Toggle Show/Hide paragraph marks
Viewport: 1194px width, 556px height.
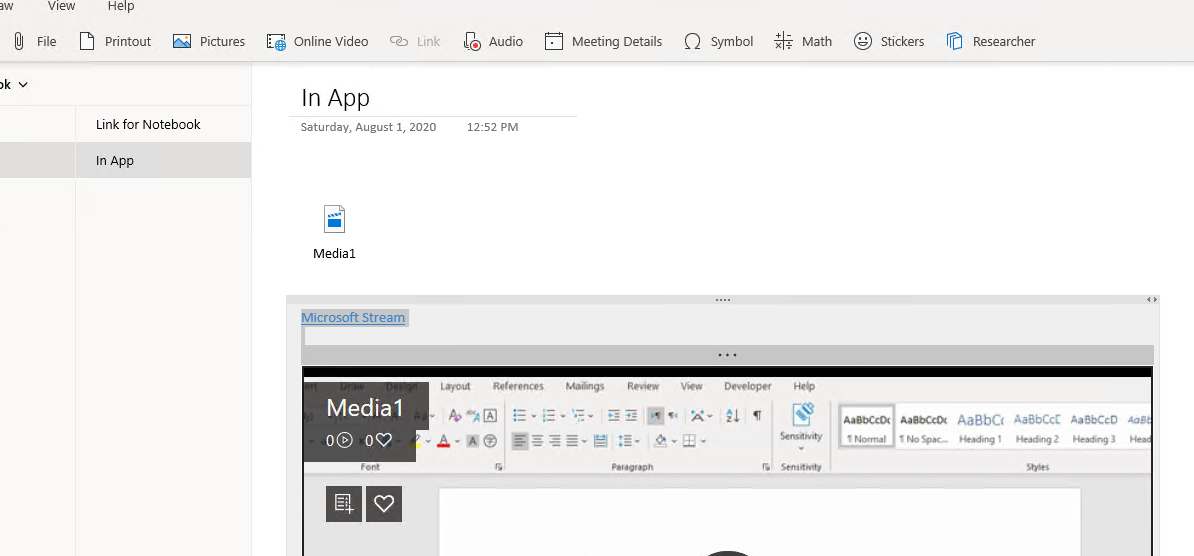pos(757,416)
